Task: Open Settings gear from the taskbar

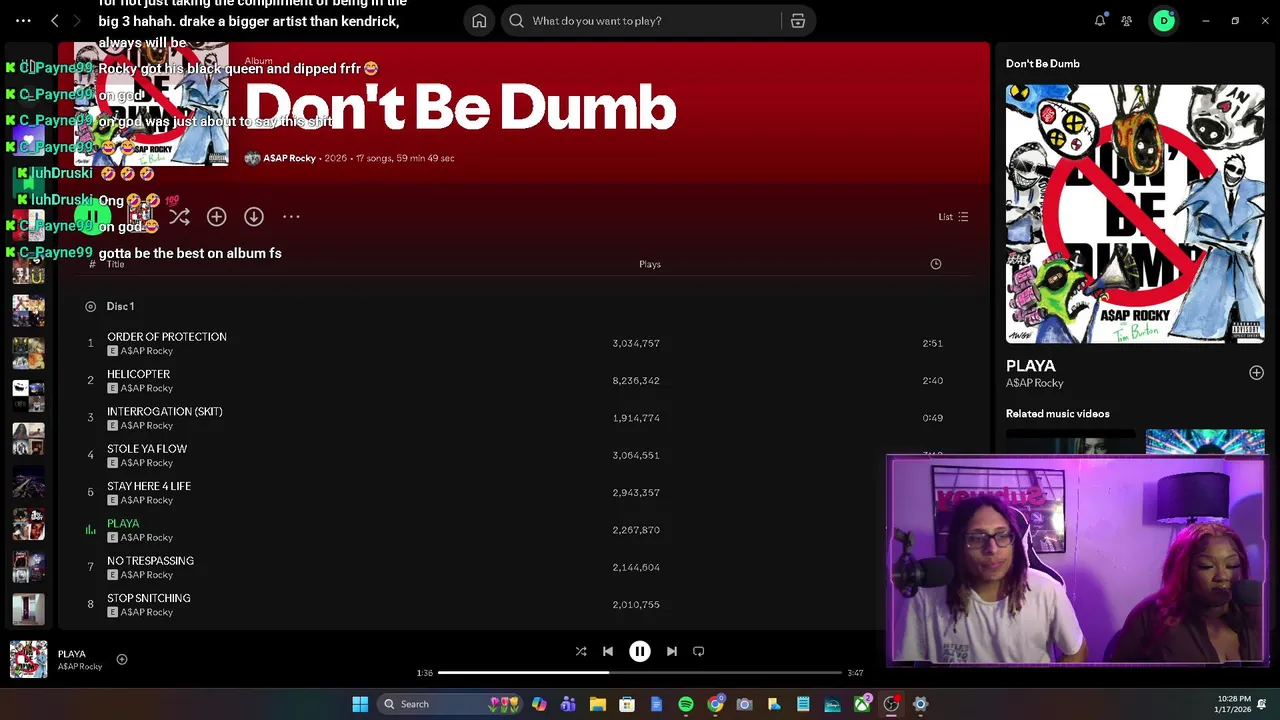Action: point(920,704)
